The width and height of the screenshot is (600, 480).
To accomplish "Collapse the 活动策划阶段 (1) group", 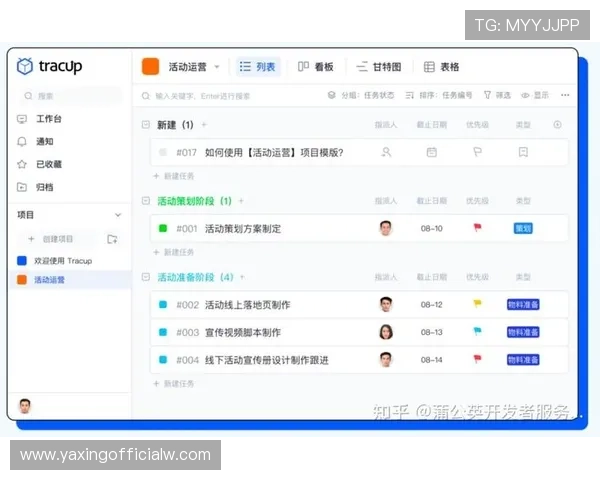I will pos(146,201).
